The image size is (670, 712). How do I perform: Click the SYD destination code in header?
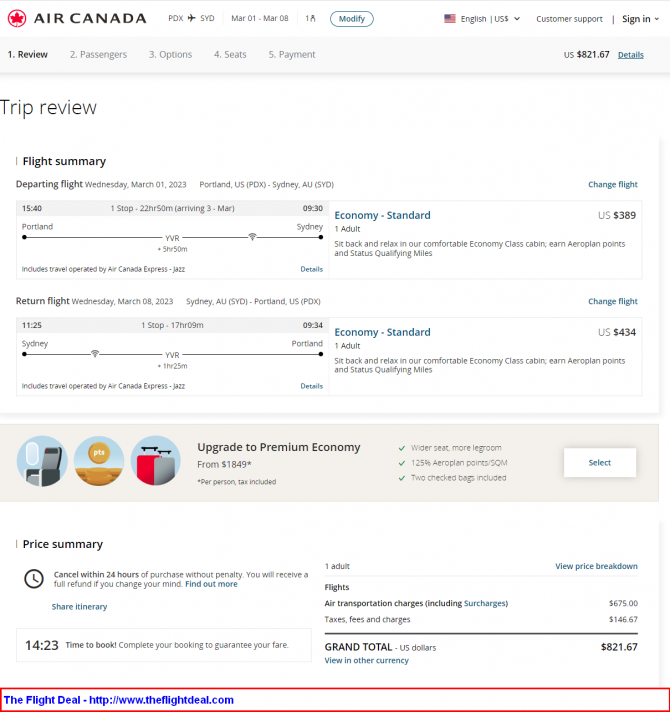coord(207,18)
